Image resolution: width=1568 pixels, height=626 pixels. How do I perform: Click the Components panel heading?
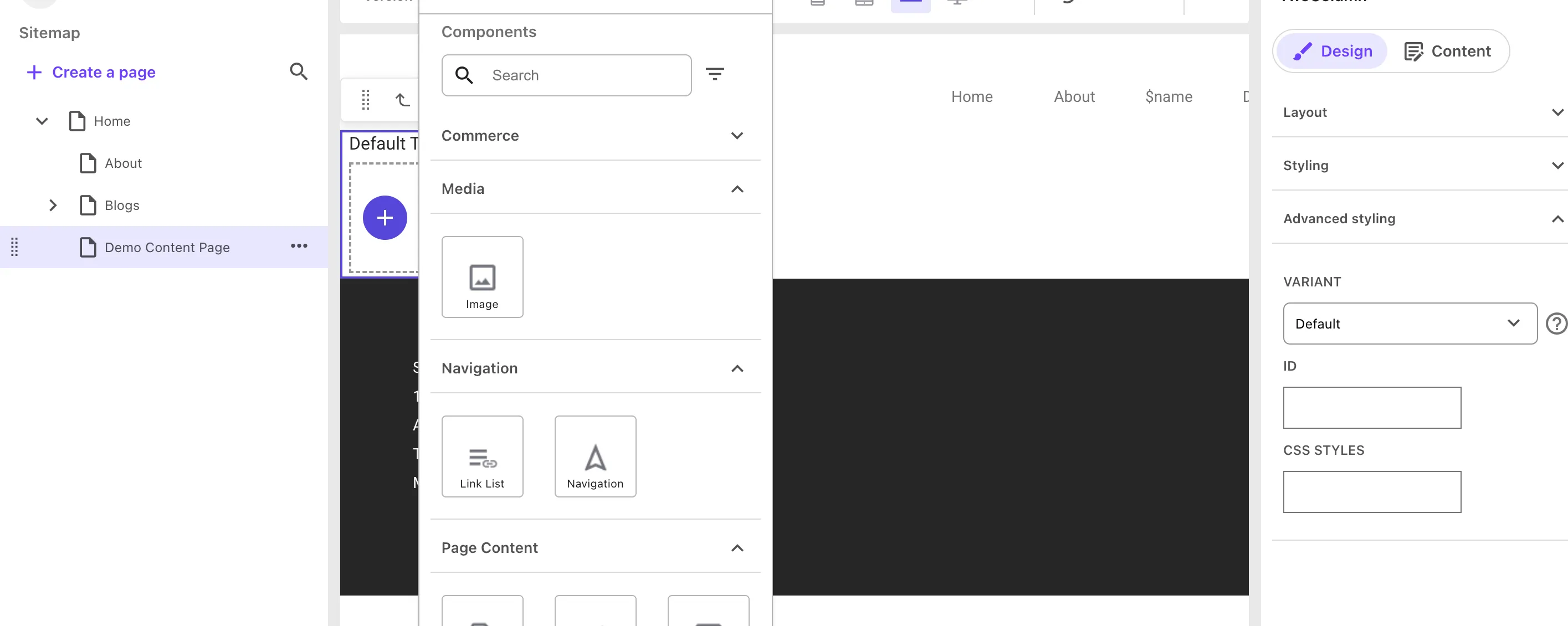[x=489, y=32]
